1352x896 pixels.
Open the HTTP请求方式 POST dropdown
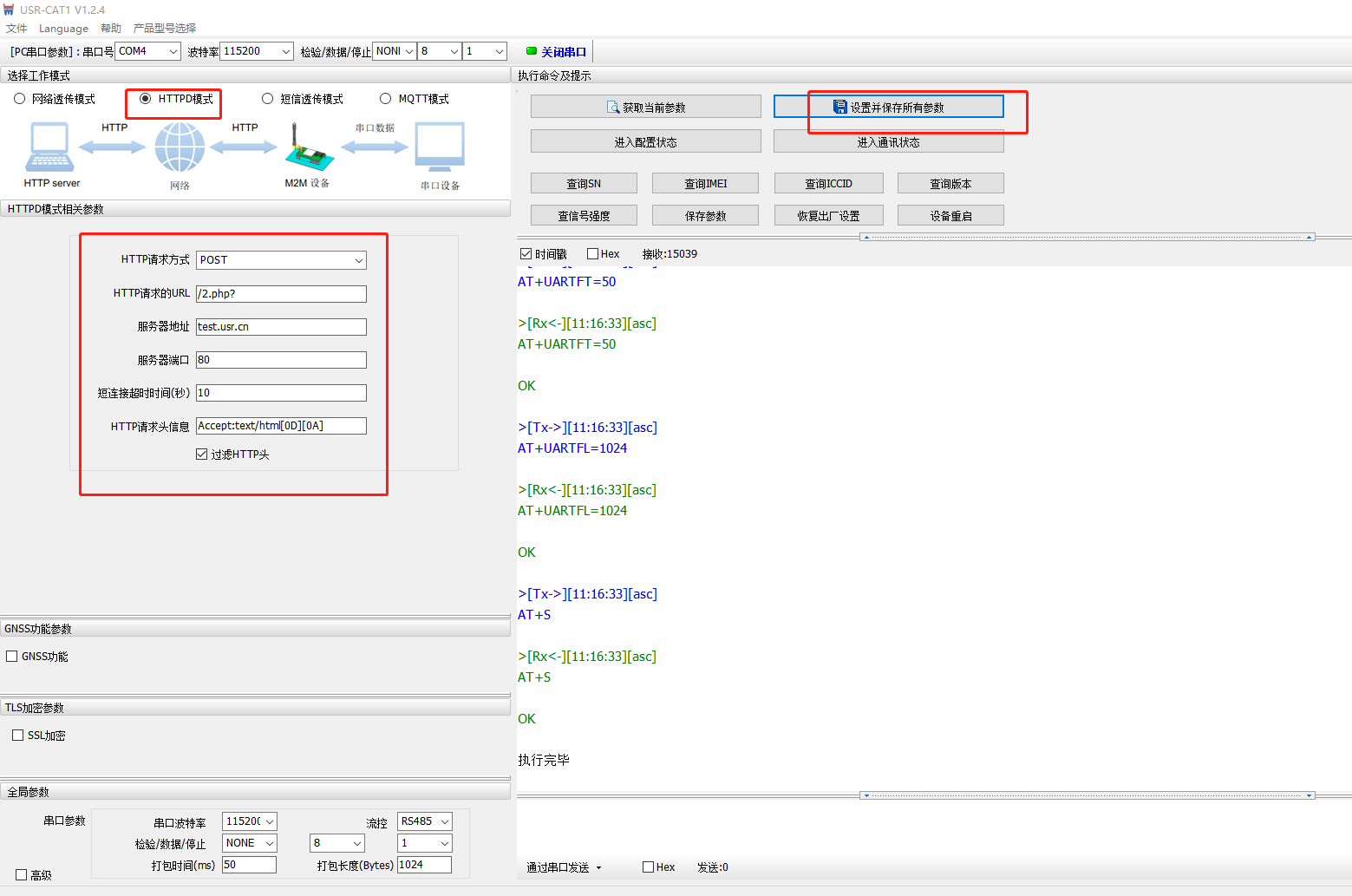(x=281, y=260)
